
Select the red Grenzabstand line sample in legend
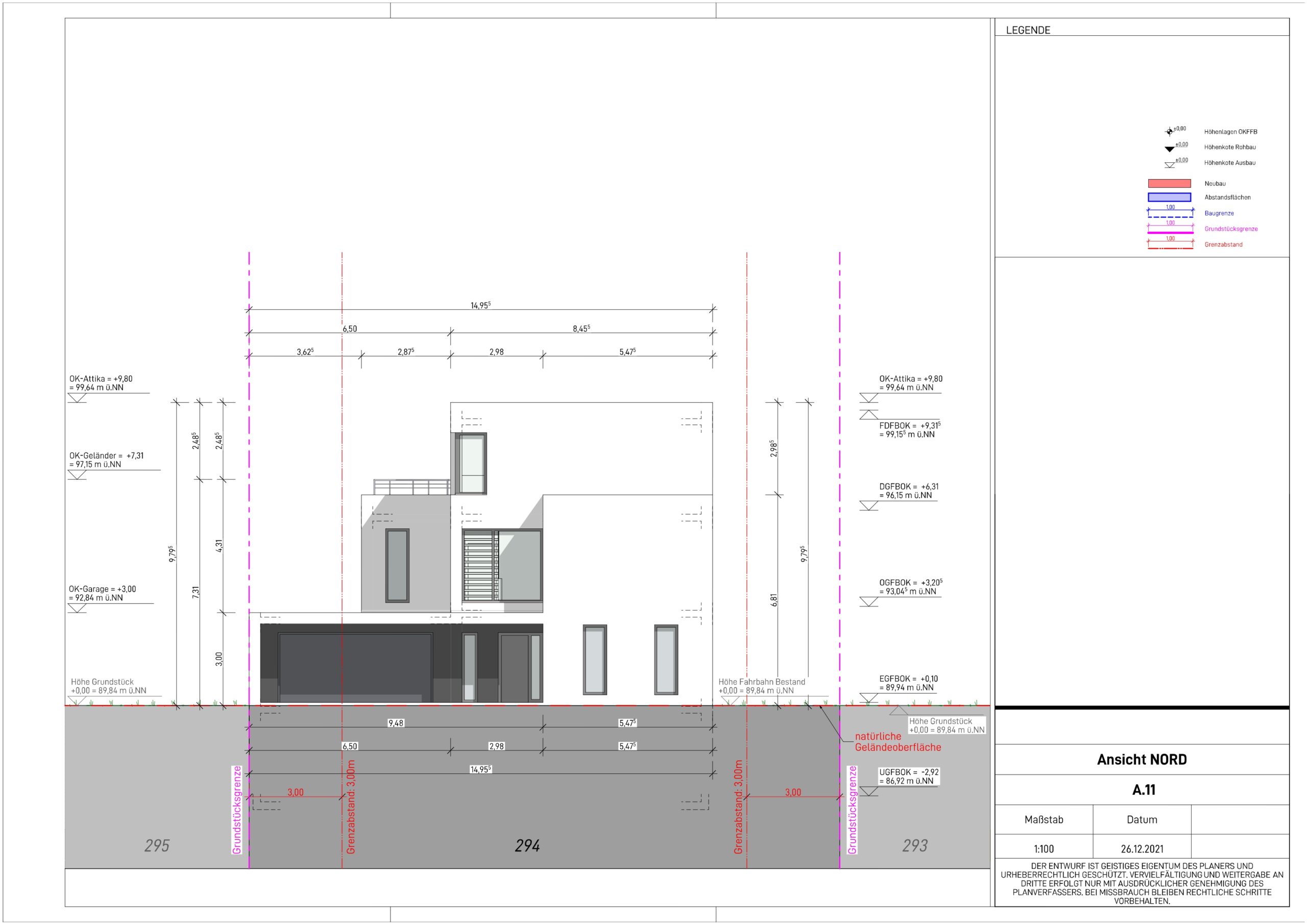tap(1170, 248)
